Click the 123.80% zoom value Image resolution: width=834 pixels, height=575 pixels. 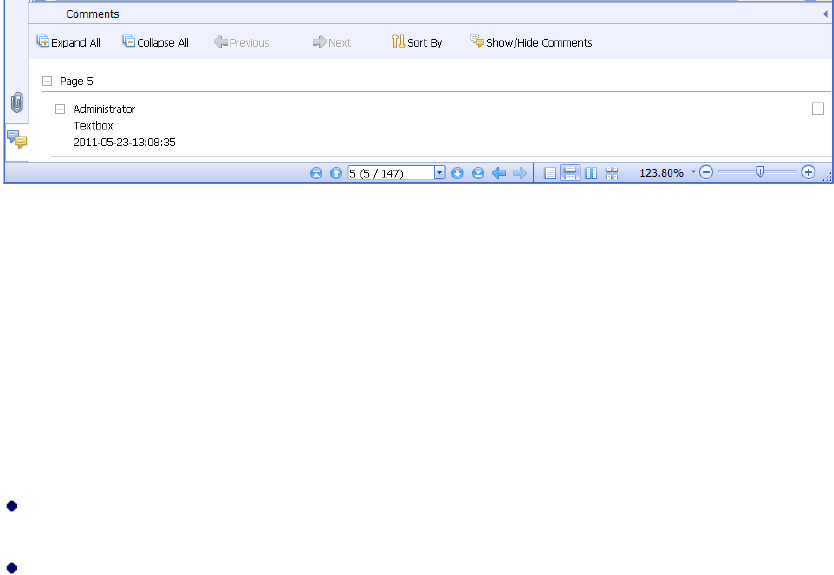pyautogui.click(x=661, y=173)
